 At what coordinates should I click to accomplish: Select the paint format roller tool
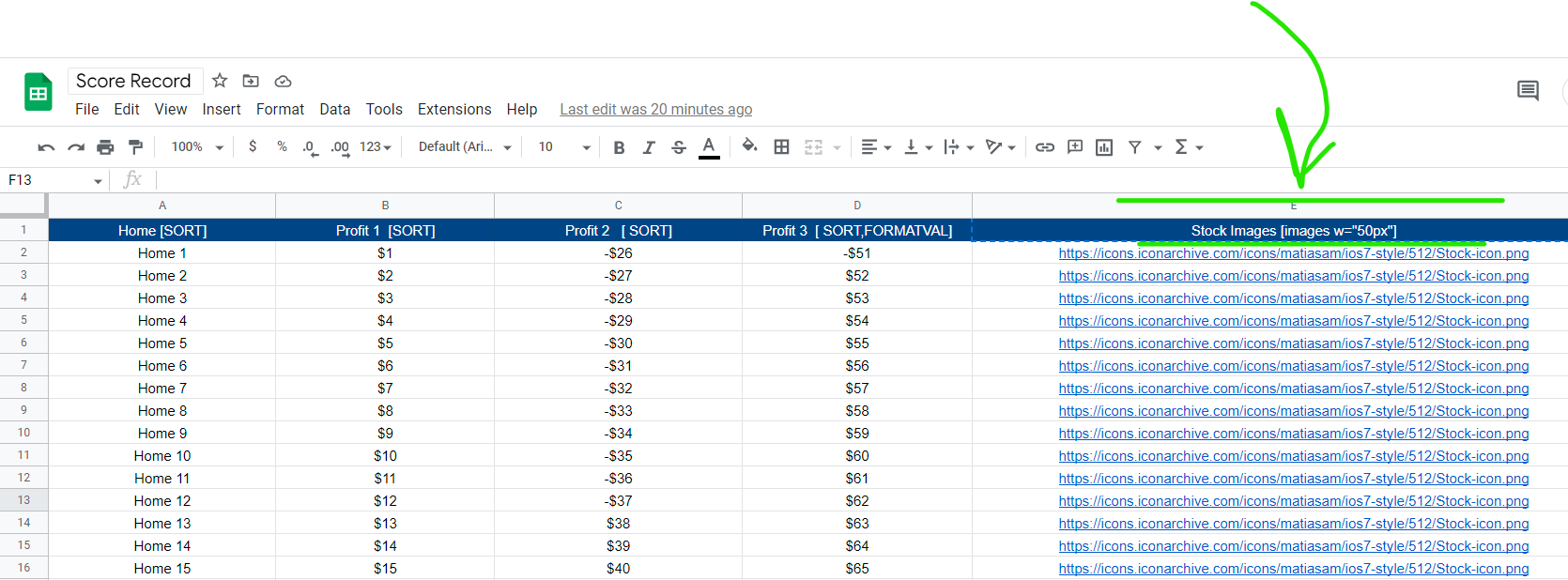pos(135,147)
